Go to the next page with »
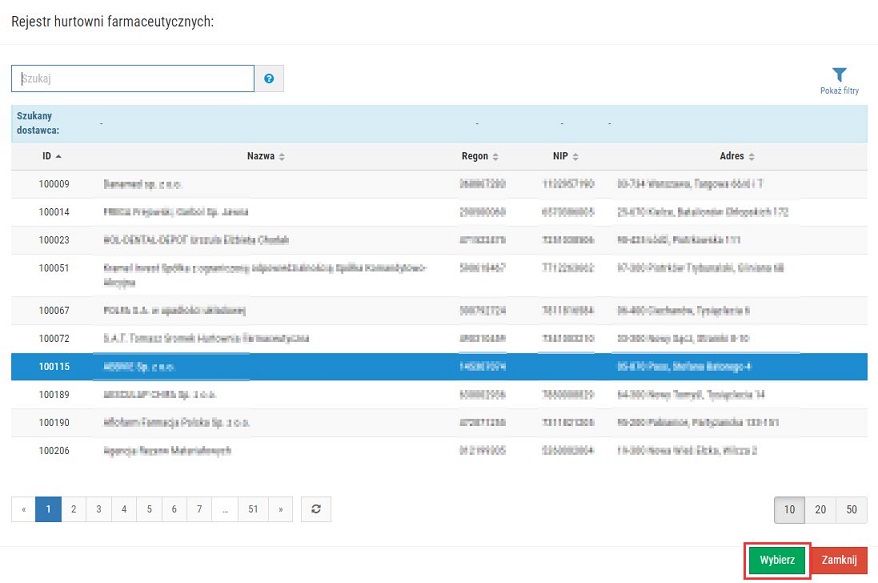Viewport: 878px width, 583px height. click(x=281, y=509)
